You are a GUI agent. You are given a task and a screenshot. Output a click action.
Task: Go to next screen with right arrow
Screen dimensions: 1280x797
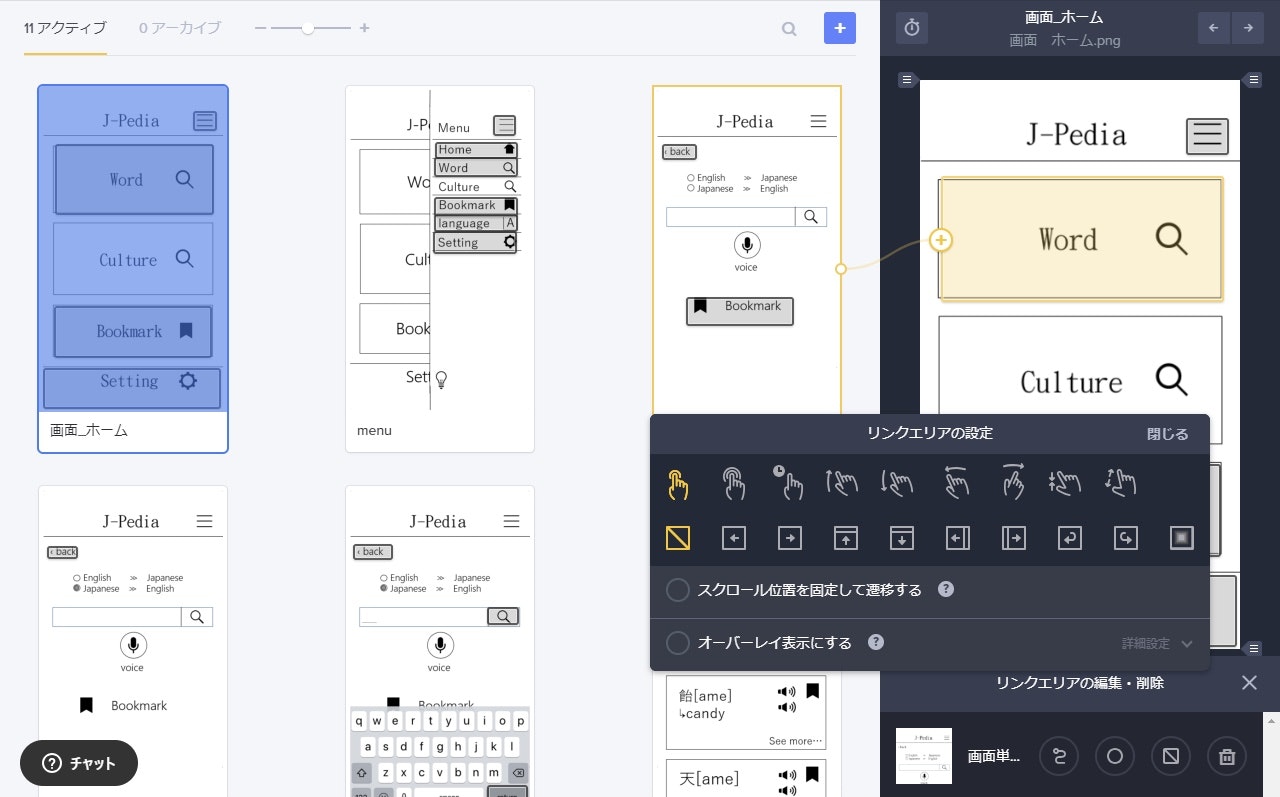[1248, 28]
